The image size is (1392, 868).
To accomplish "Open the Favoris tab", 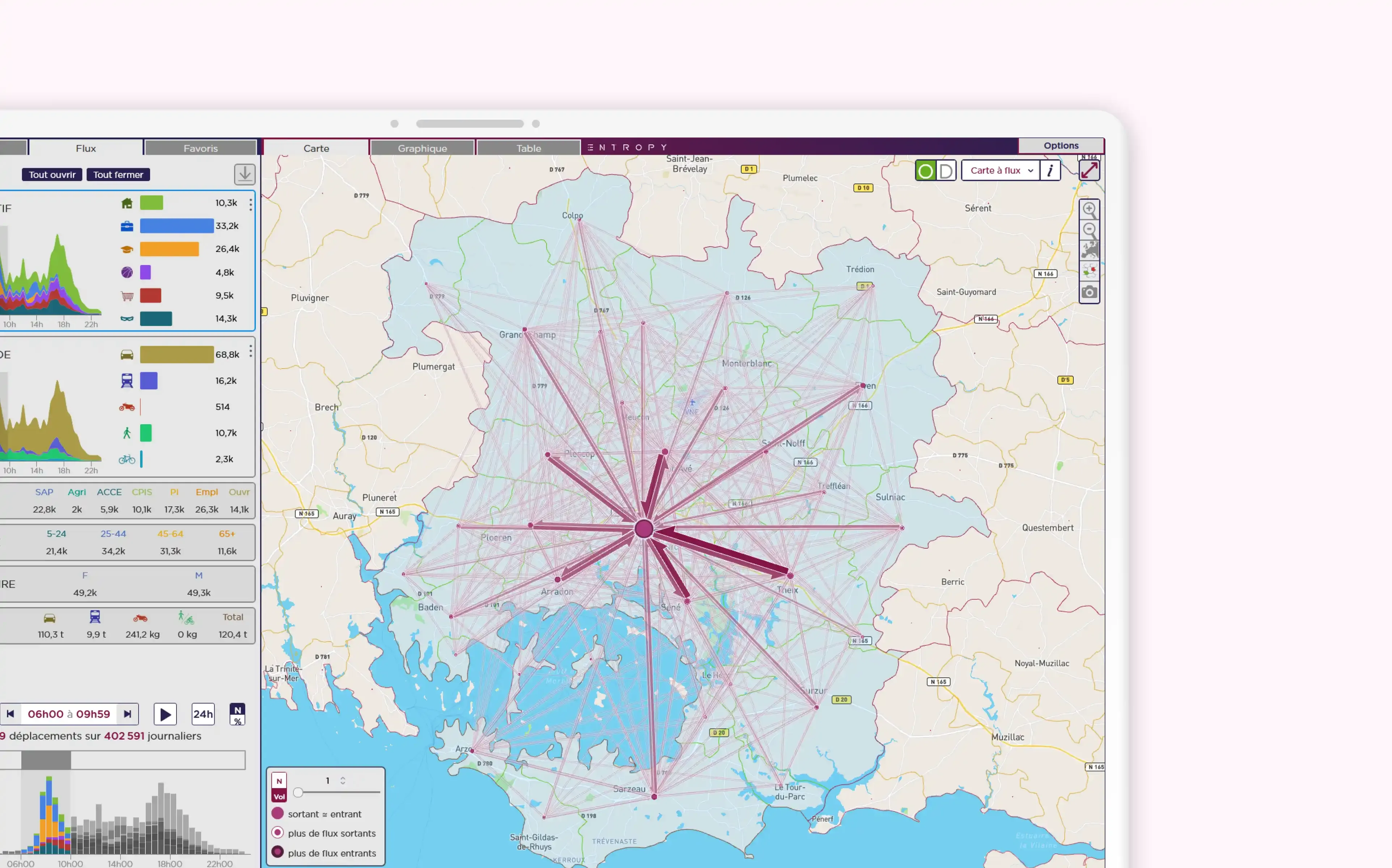I will coord(200,148).
